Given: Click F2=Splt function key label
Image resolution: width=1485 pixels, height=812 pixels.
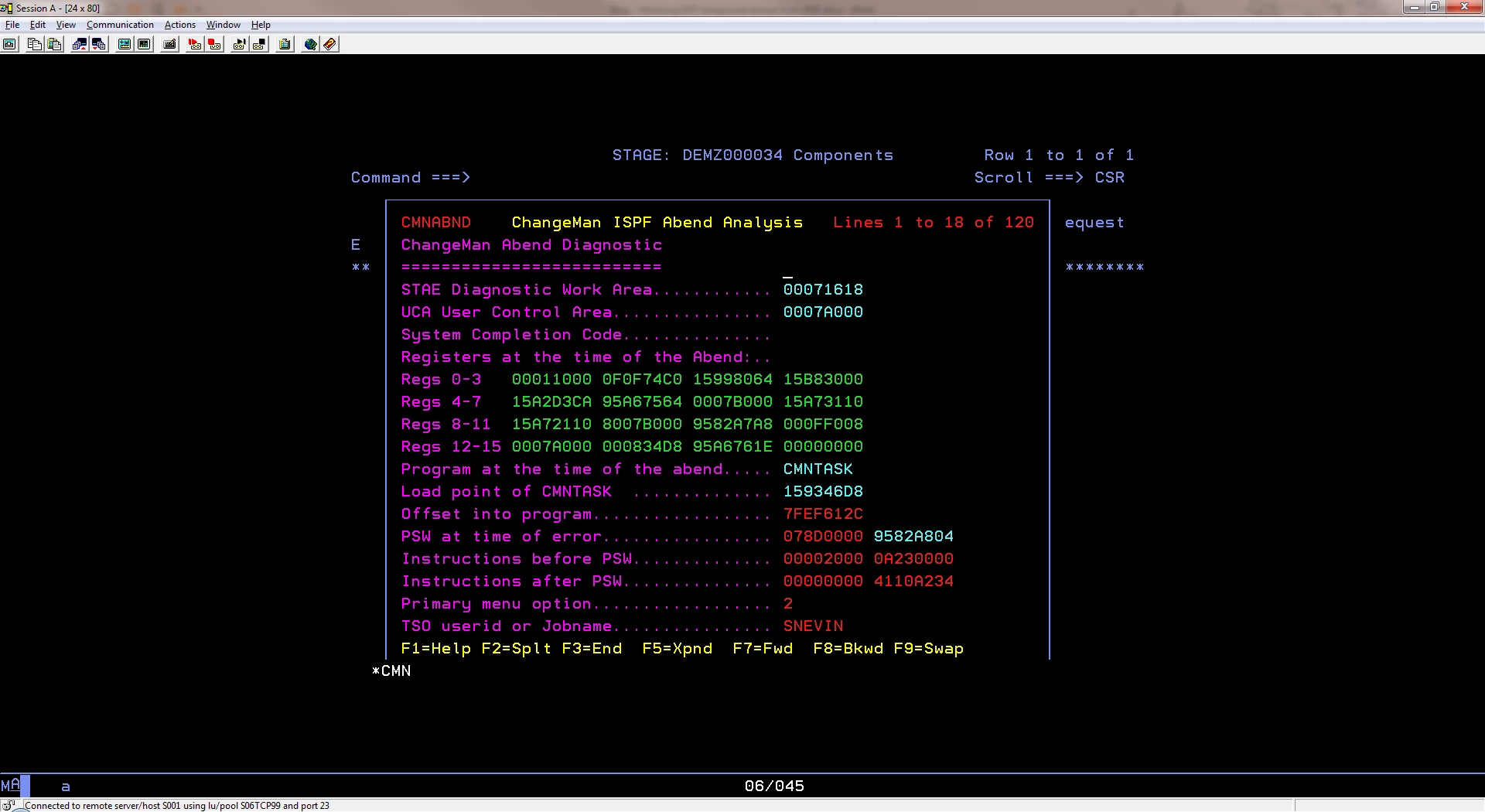Looking at the screenshot, I should pyautogui.click(x=517, y=649).
